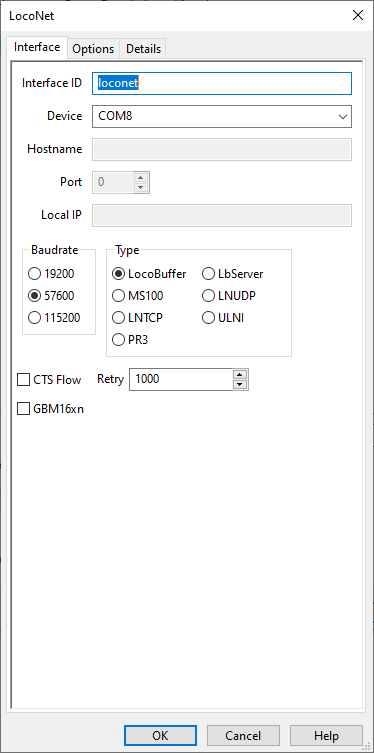The height and width of the screenshot is (753, 374).
Task: Switch to the Details tab
Action: click(143, 49)
